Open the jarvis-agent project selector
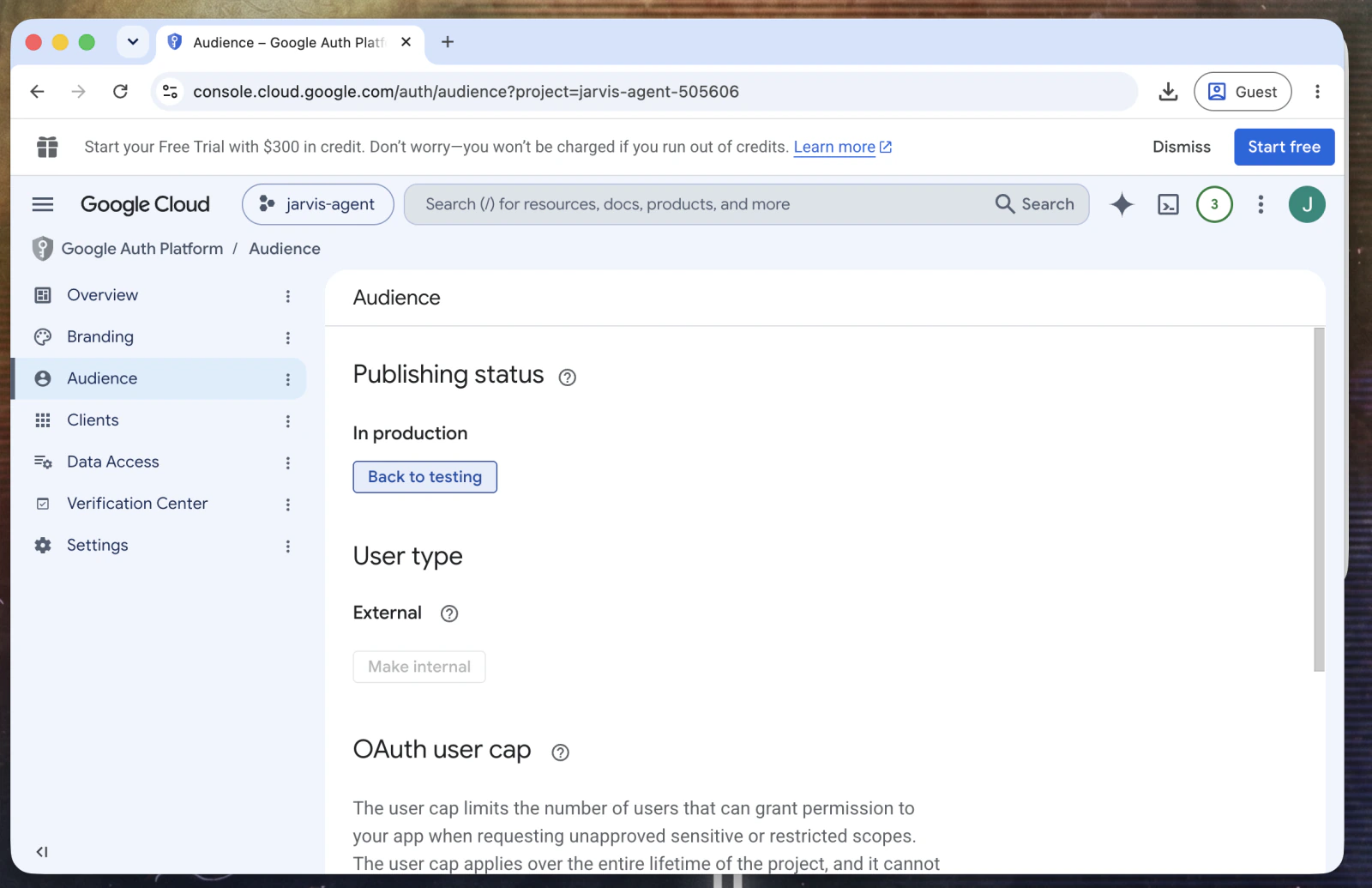 tap(318, 204)
